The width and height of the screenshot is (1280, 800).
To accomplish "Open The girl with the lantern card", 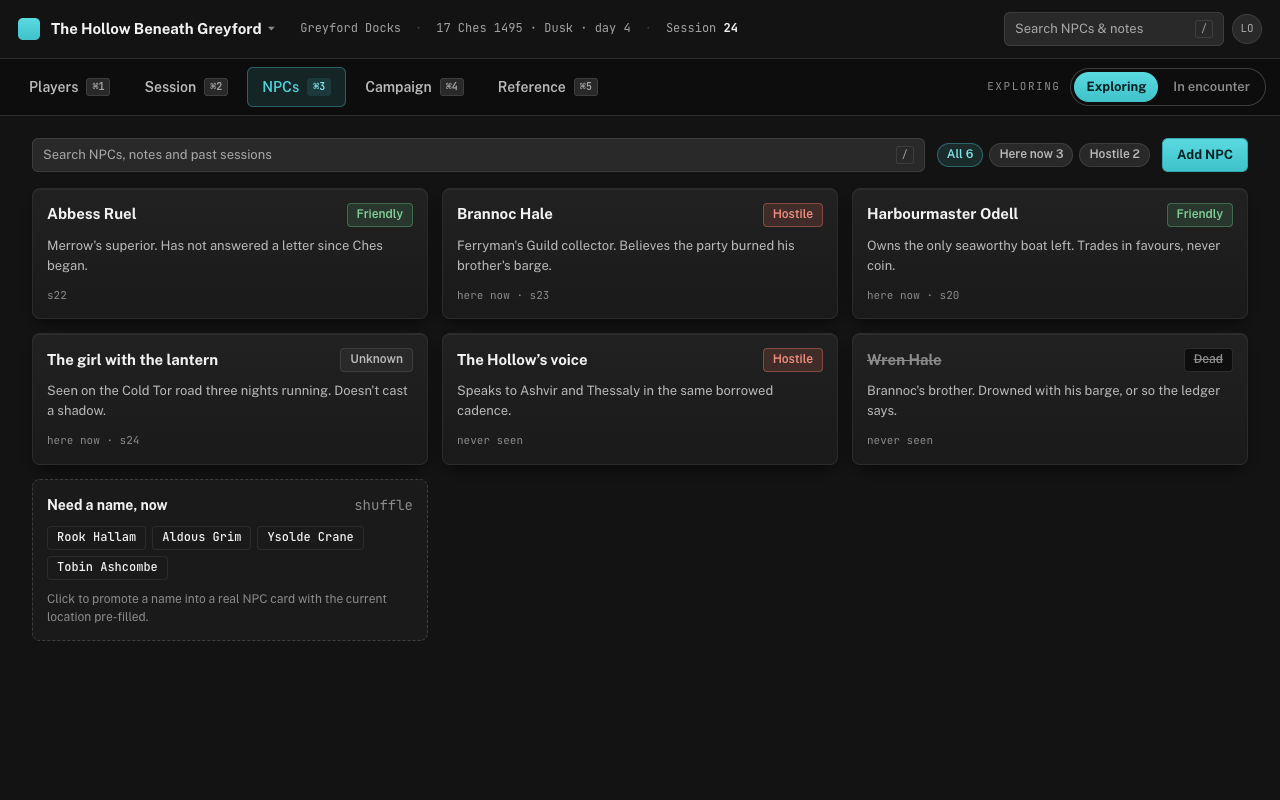I will (230, 399).
